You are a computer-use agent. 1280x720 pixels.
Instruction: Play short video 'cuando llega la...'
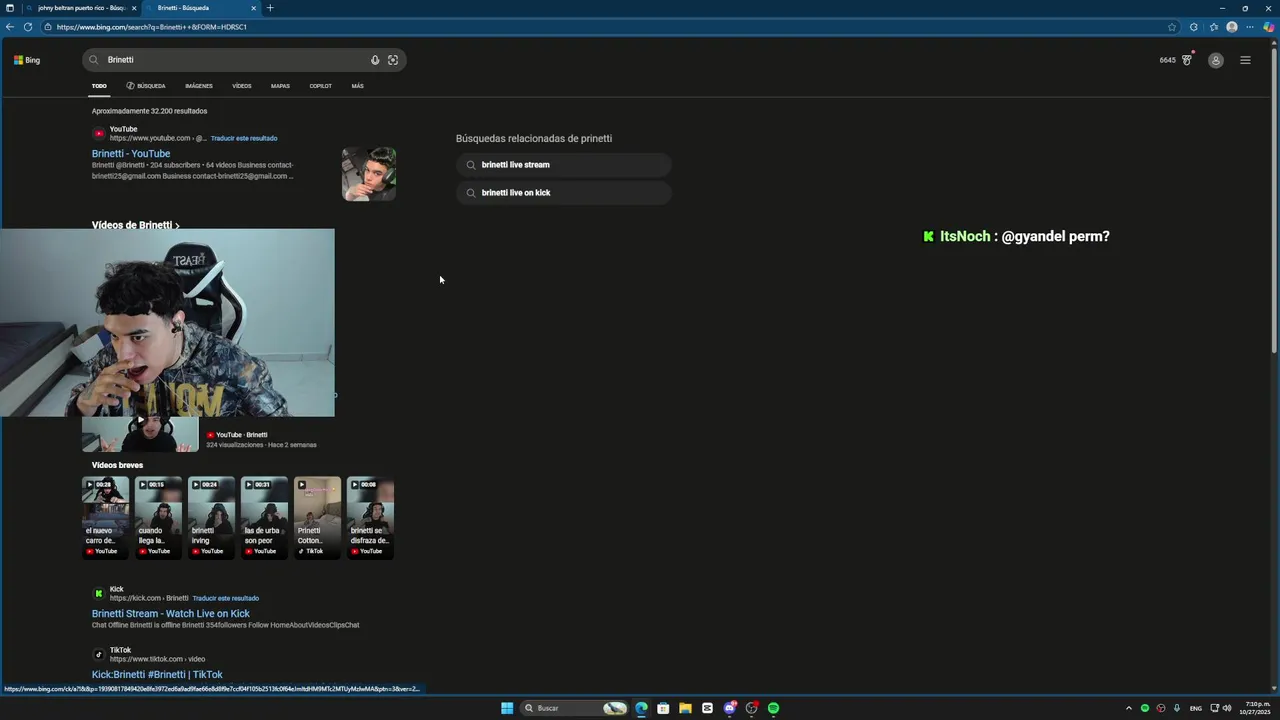tap(159, 517)
